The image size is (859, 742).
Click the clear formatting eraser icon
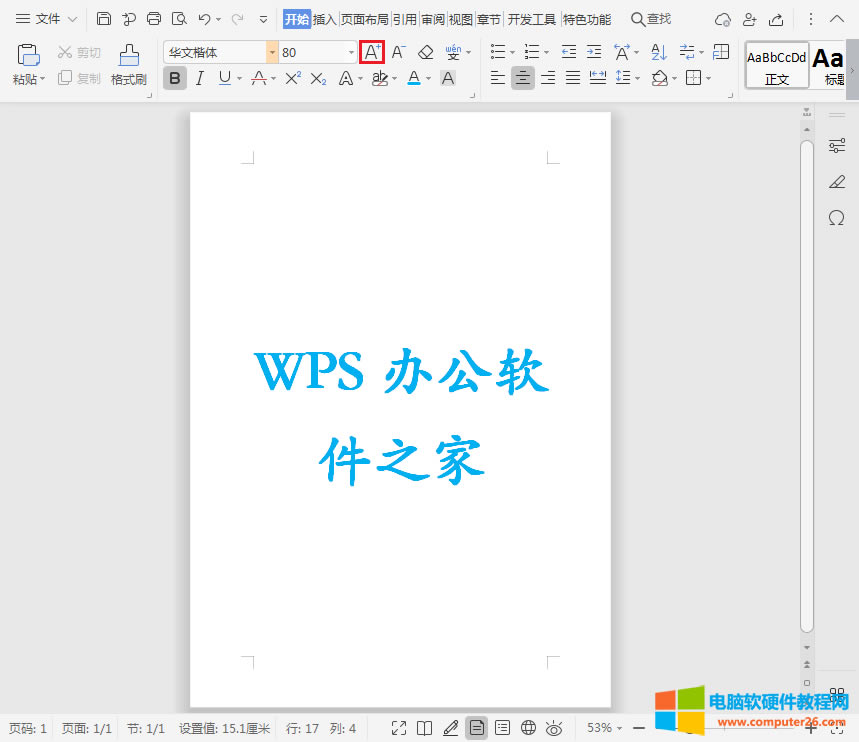point(426,52)
